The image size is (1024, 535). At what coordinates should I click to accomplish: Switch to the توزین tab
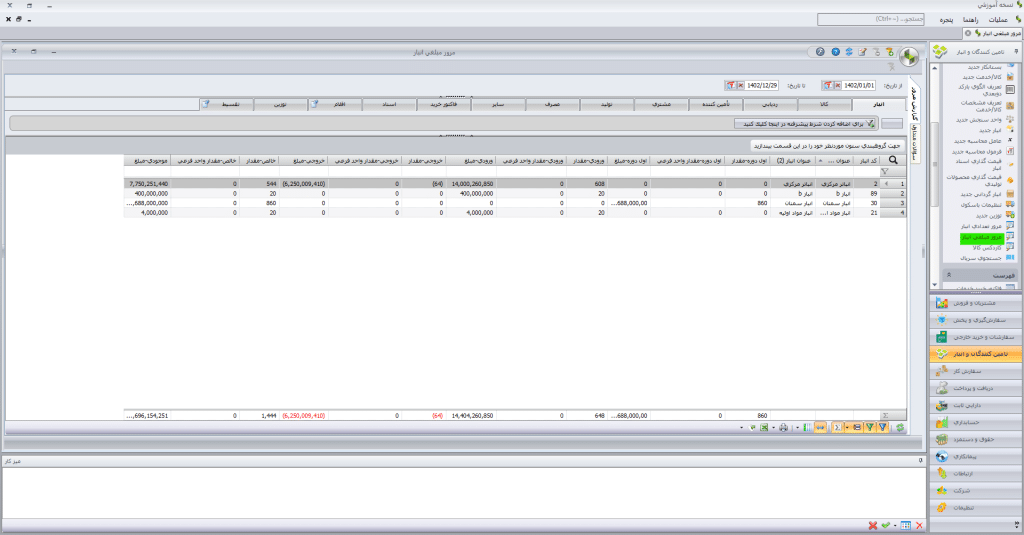(280, 105)
